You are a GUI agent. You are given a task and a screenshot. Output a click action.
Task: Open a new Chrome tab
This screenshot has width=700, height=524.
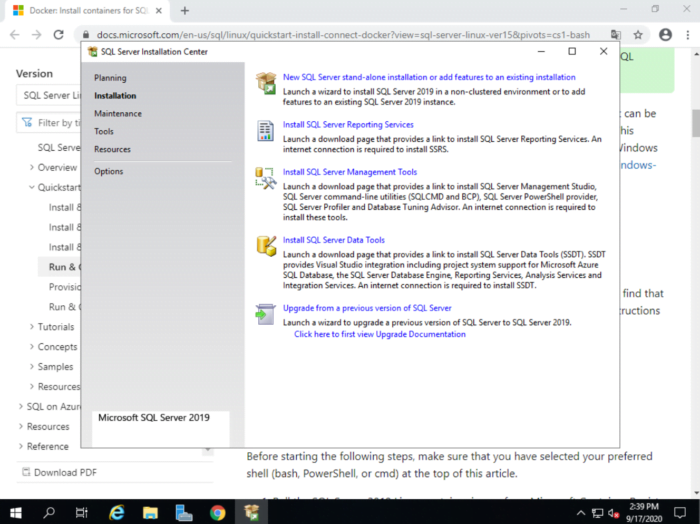click(x=185, y=11)
